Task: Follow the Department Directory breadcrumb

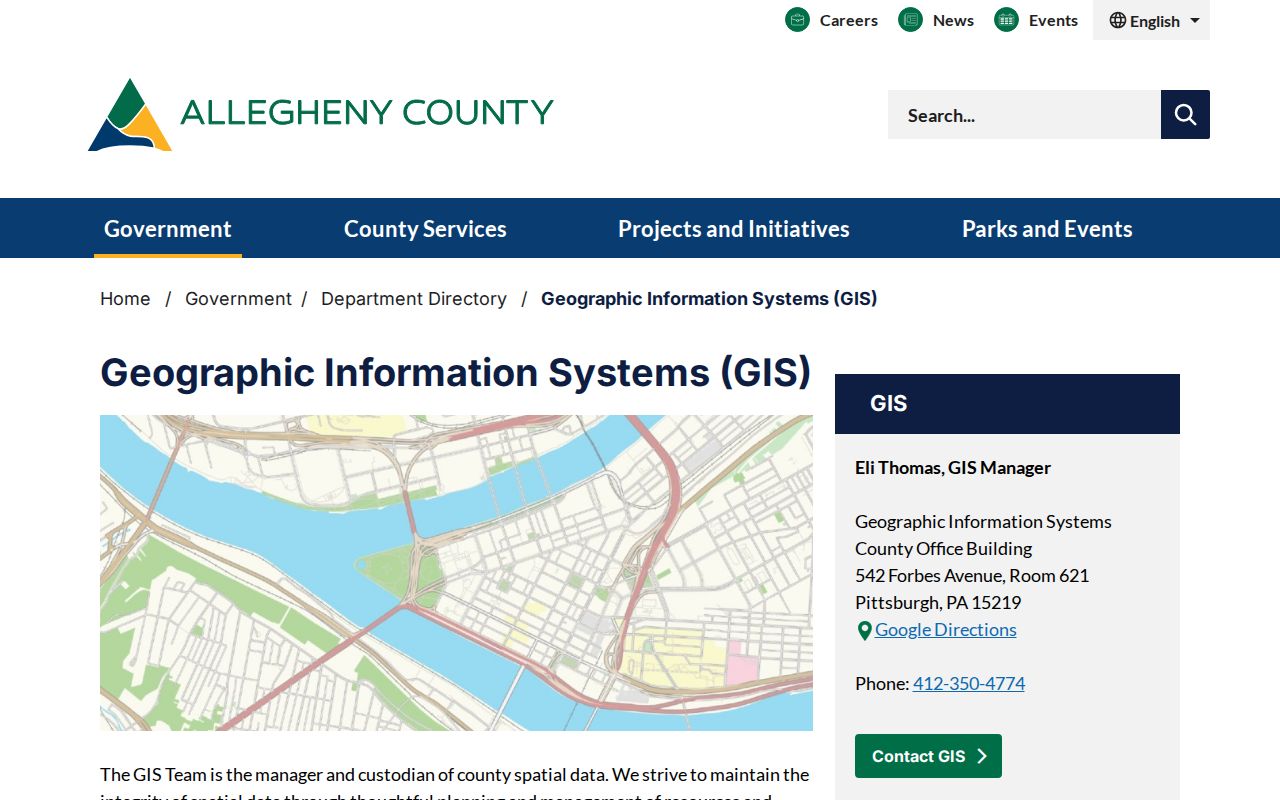Action: 414,299
